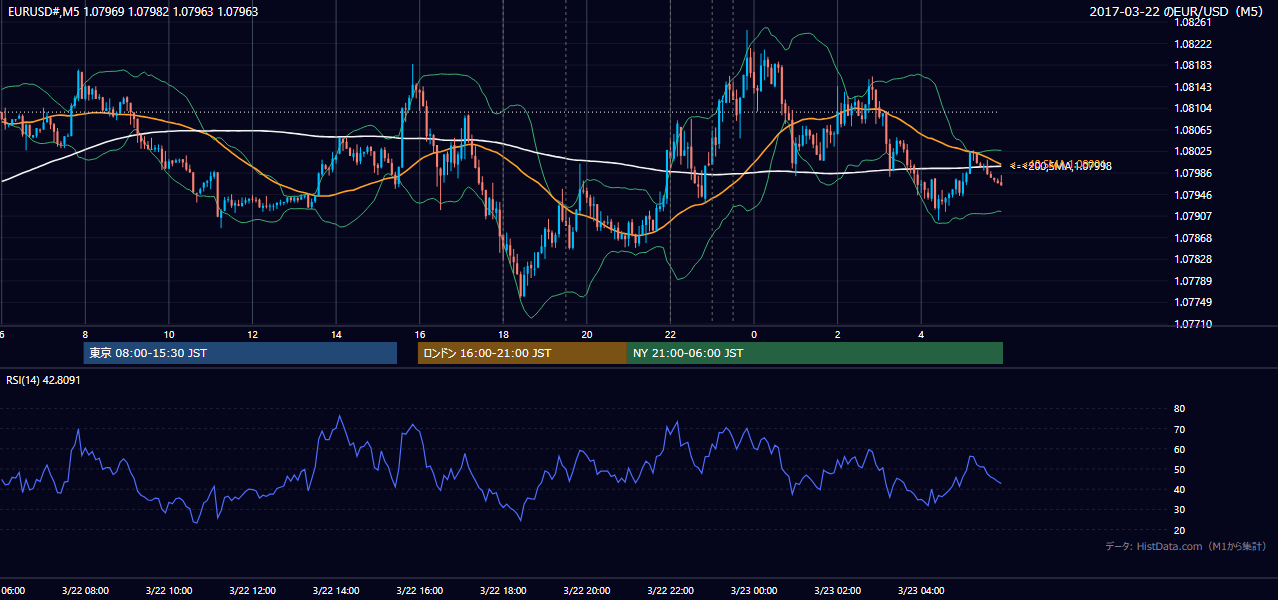
Task: Click RSI scale level 50
Action: click(1180, 469)
